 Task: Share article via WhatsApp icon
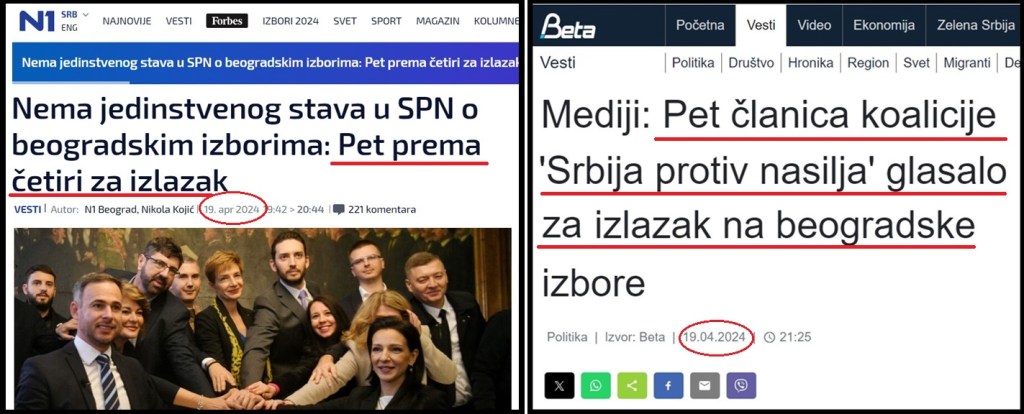(x=596, y=385)
